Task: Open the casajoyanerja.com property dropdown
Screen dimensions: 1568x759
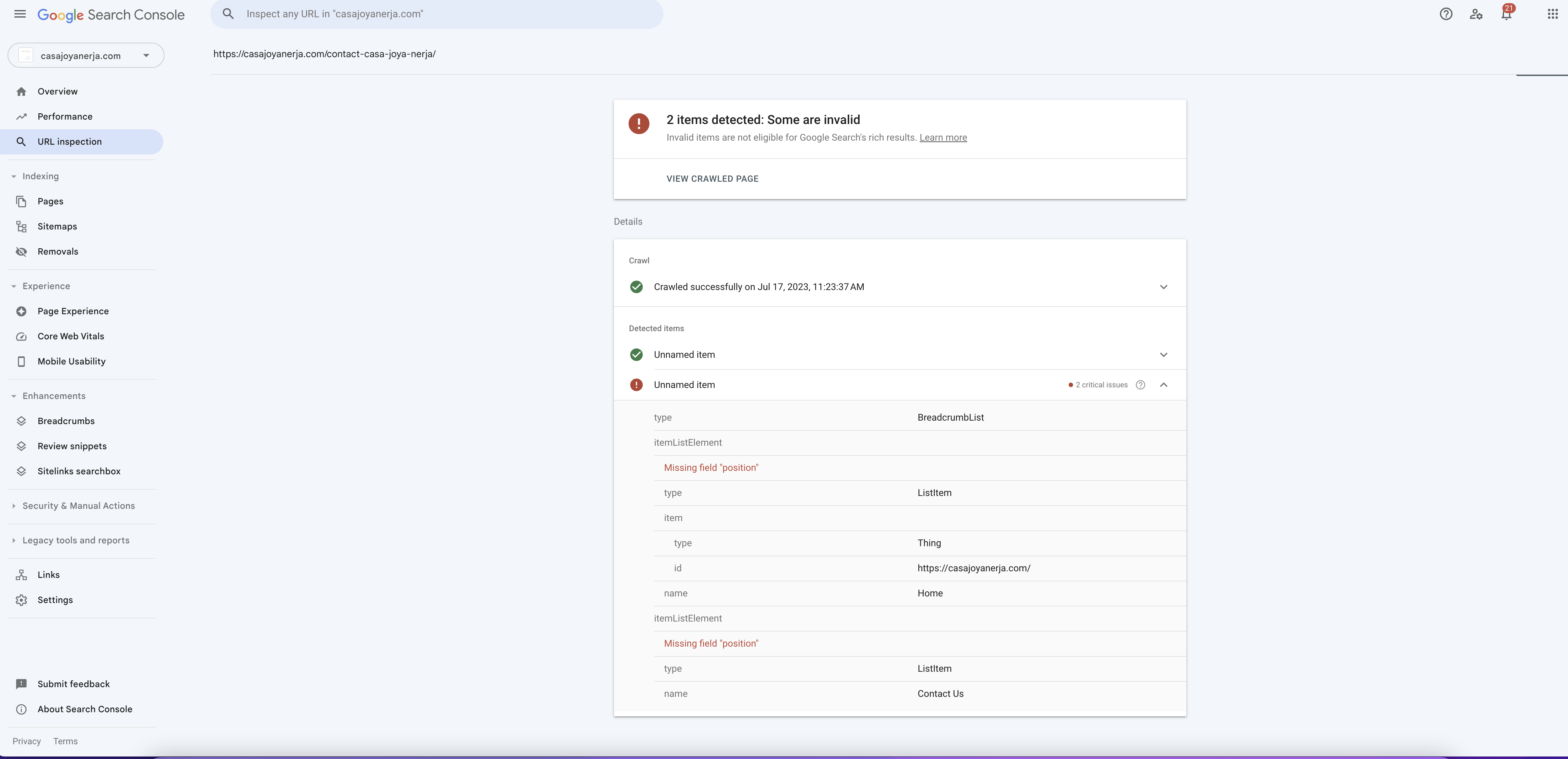Action: [86, 55]
